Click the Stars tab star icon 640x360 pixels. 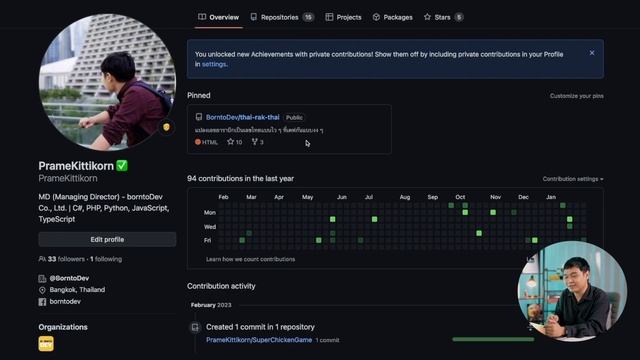[x=427, y=17]
